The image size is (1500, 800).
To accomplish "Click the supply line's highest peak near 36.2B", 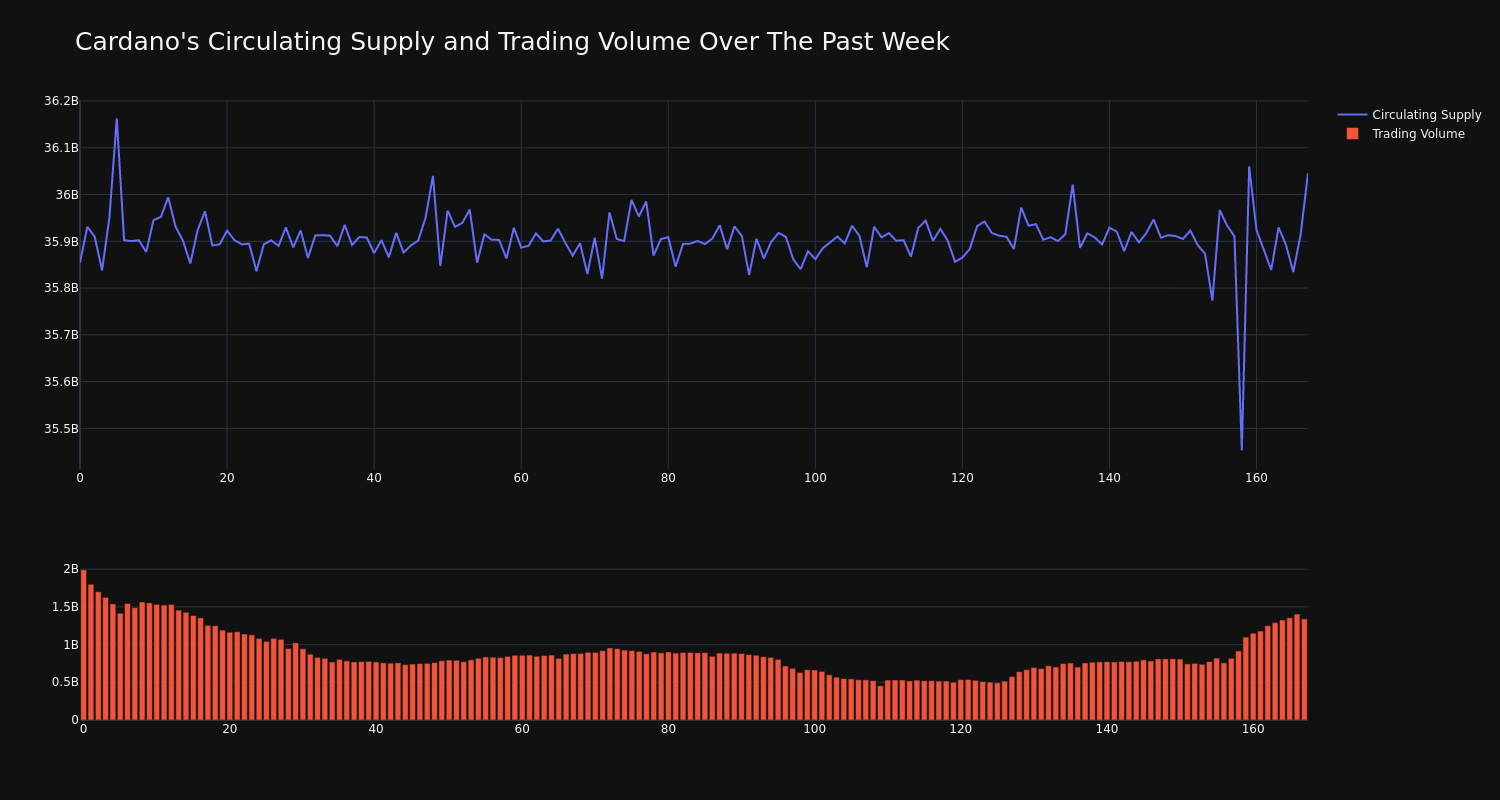I will tap(116, 119).
